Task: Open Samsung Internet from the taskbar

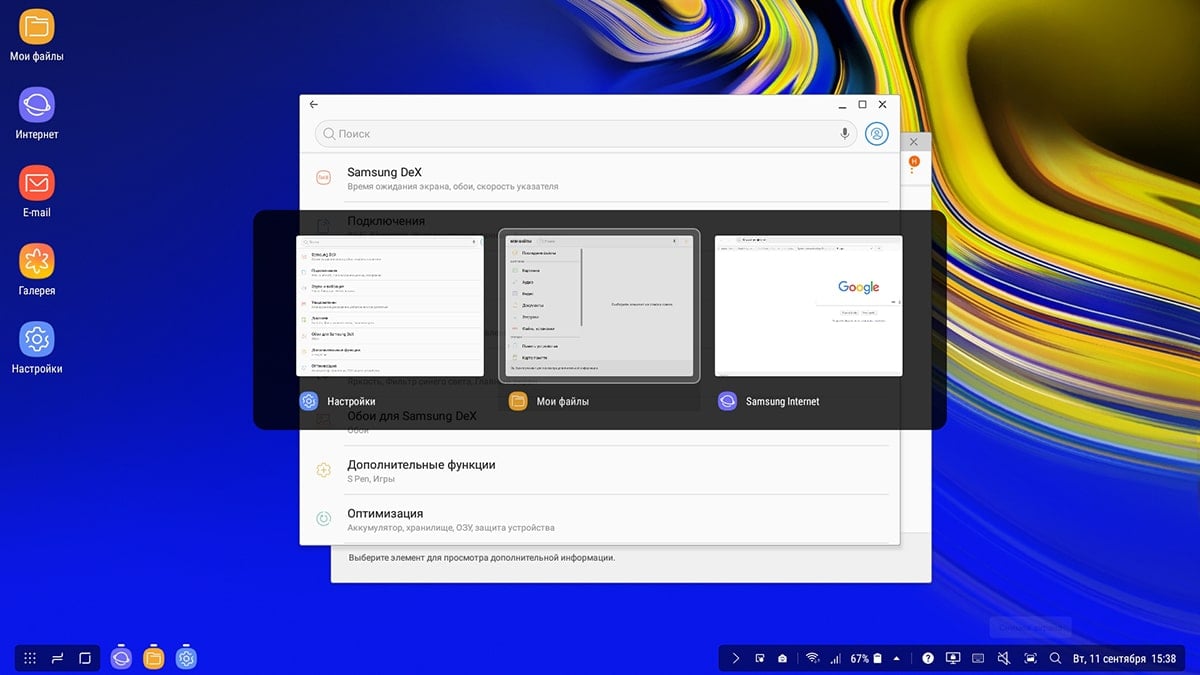Action: (x=121, y=658)
